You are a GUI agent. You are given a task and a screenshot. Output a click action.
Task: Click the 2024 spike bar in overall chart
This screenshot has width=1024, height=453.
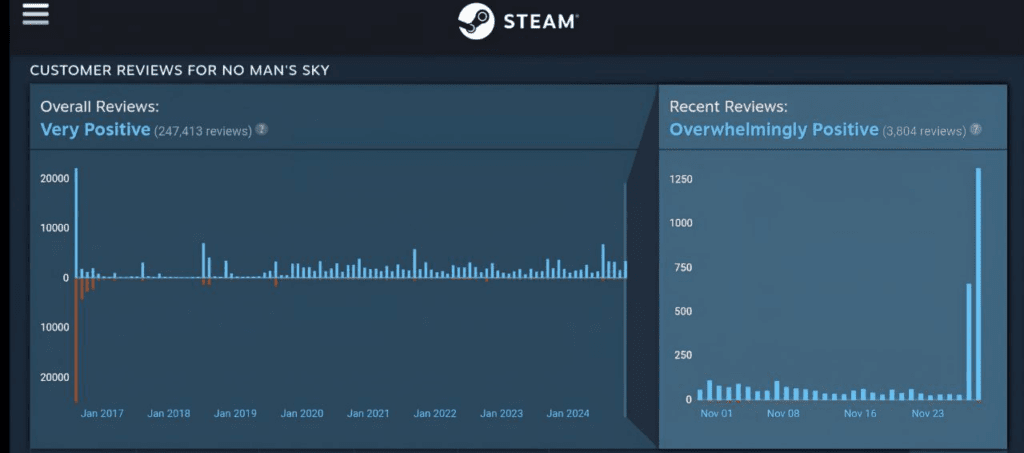[603, 261]
